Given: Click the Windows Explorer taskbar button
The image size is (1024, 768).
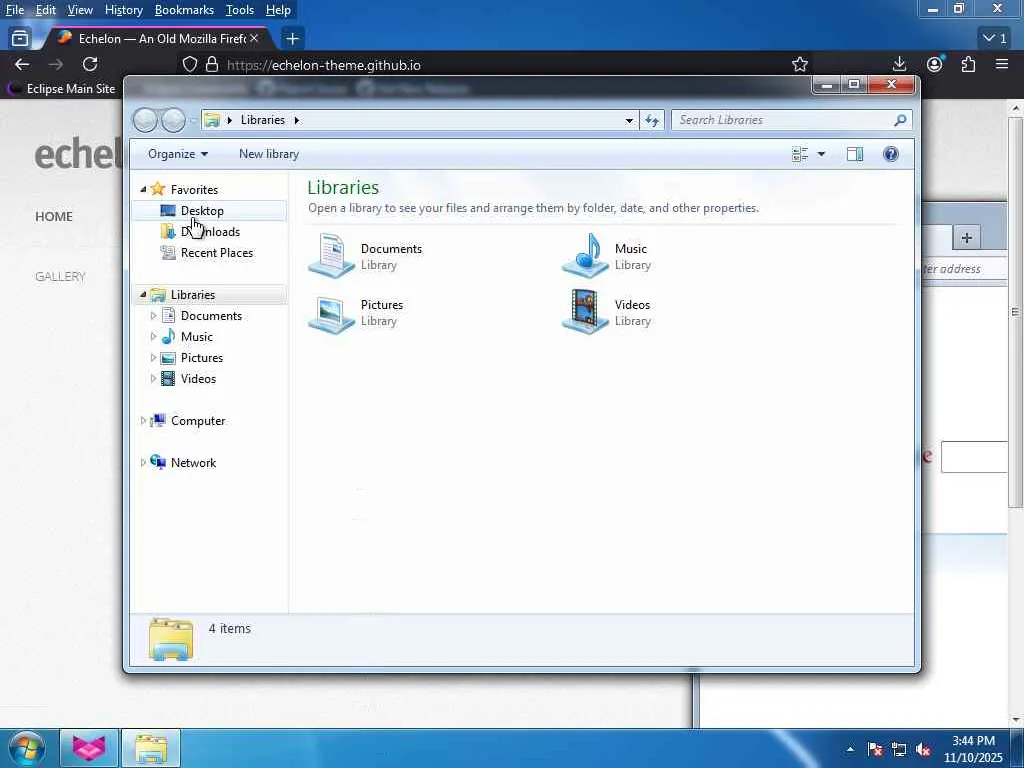Looking at the screenshot, I should click(151, 748).
